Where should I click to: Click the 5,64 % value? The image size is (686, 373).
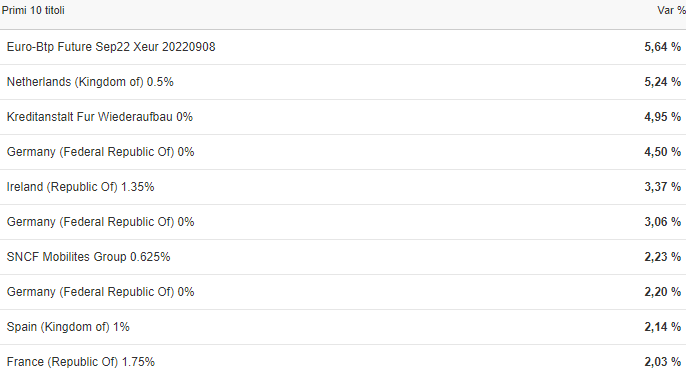(662, 47)
